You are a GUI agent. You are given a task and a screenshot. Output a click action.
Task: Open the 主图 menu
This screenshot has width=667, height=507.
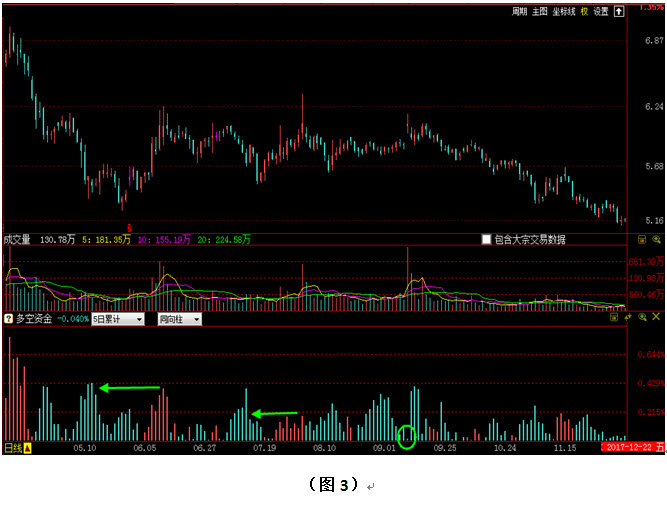click(540, 12)
